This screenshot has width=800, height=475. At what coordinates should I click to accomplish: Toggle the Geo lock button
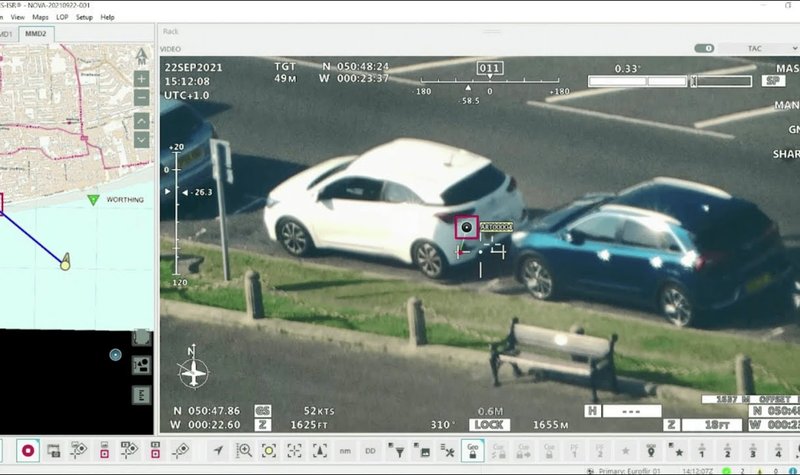click(x=472, y=451)
